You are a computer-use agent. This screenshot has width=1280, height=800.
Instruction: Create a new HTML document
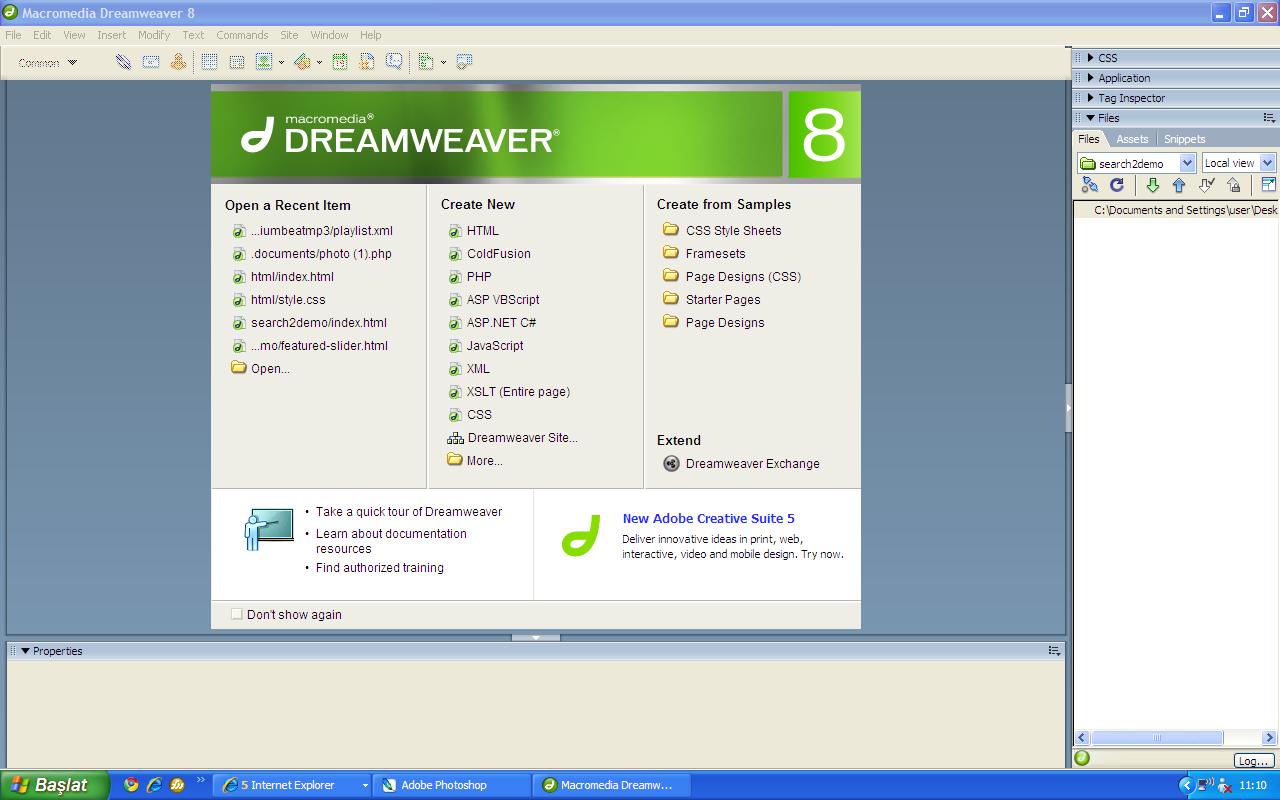482,231
